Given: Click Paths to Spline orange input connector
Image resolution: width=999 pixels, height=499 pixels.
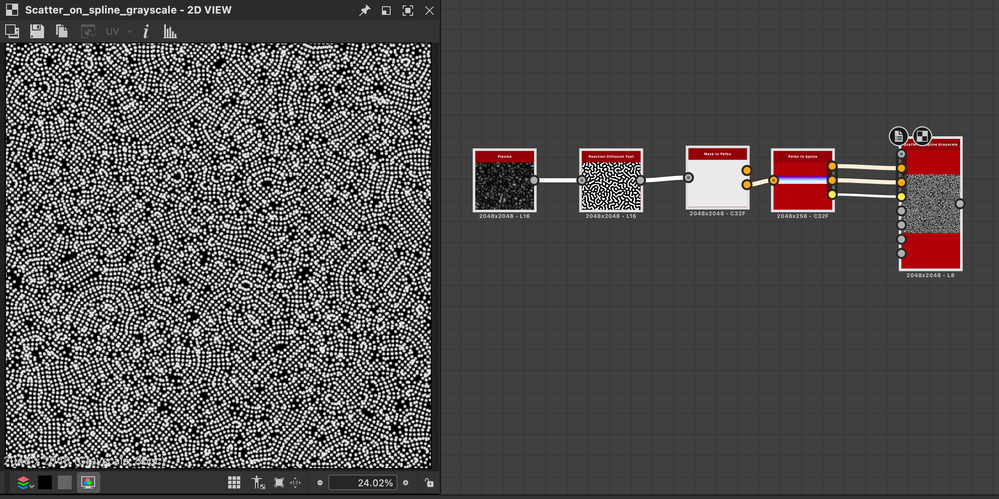Looking at the screenshot, I should [x=773, y=180].
